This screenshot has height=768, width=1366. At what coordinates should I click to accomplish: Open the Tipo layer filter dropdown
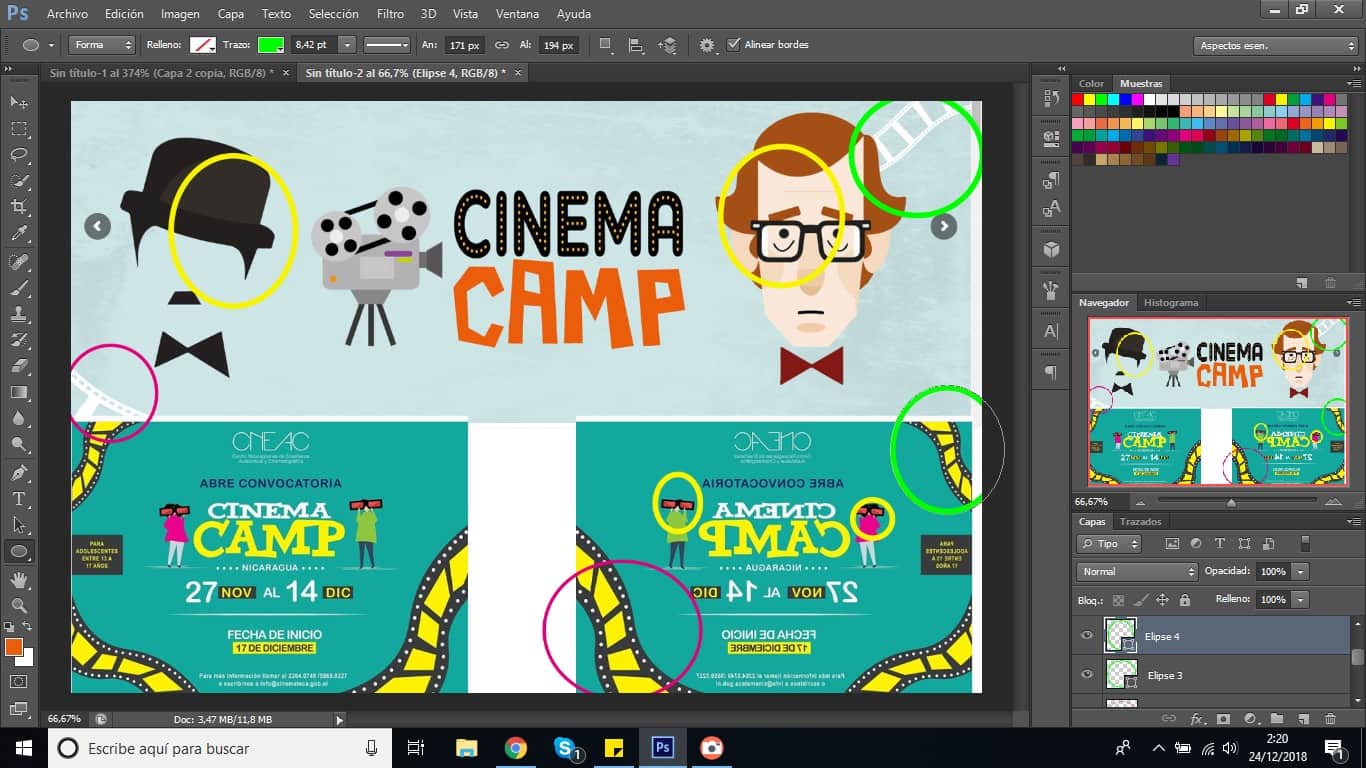(1109, 544)
